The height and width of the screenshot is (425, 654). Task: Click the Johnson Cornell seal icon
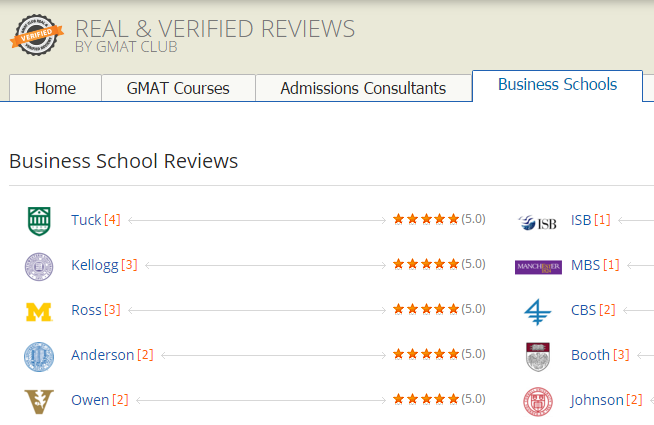537,401
